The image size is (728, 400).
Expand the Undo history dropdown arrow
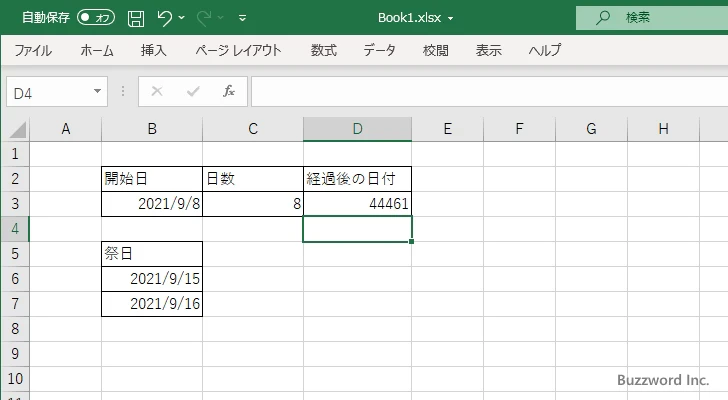tap(182, 18)
